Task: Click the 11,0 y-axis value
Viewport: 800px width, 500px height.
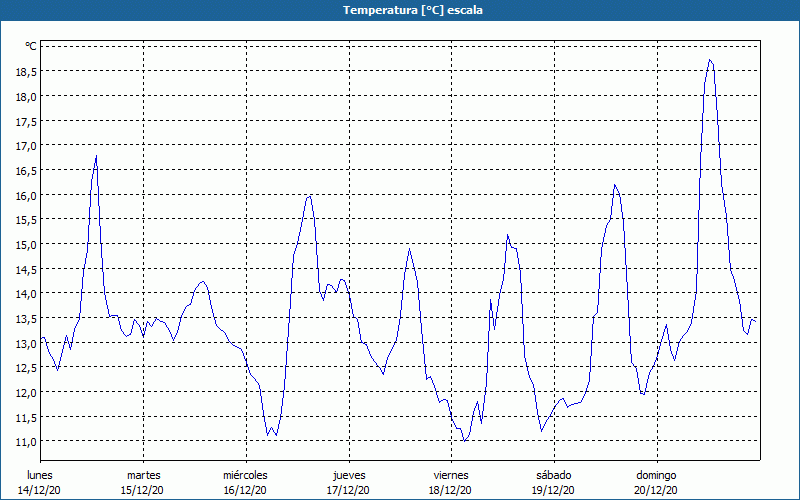Action: 27,442
